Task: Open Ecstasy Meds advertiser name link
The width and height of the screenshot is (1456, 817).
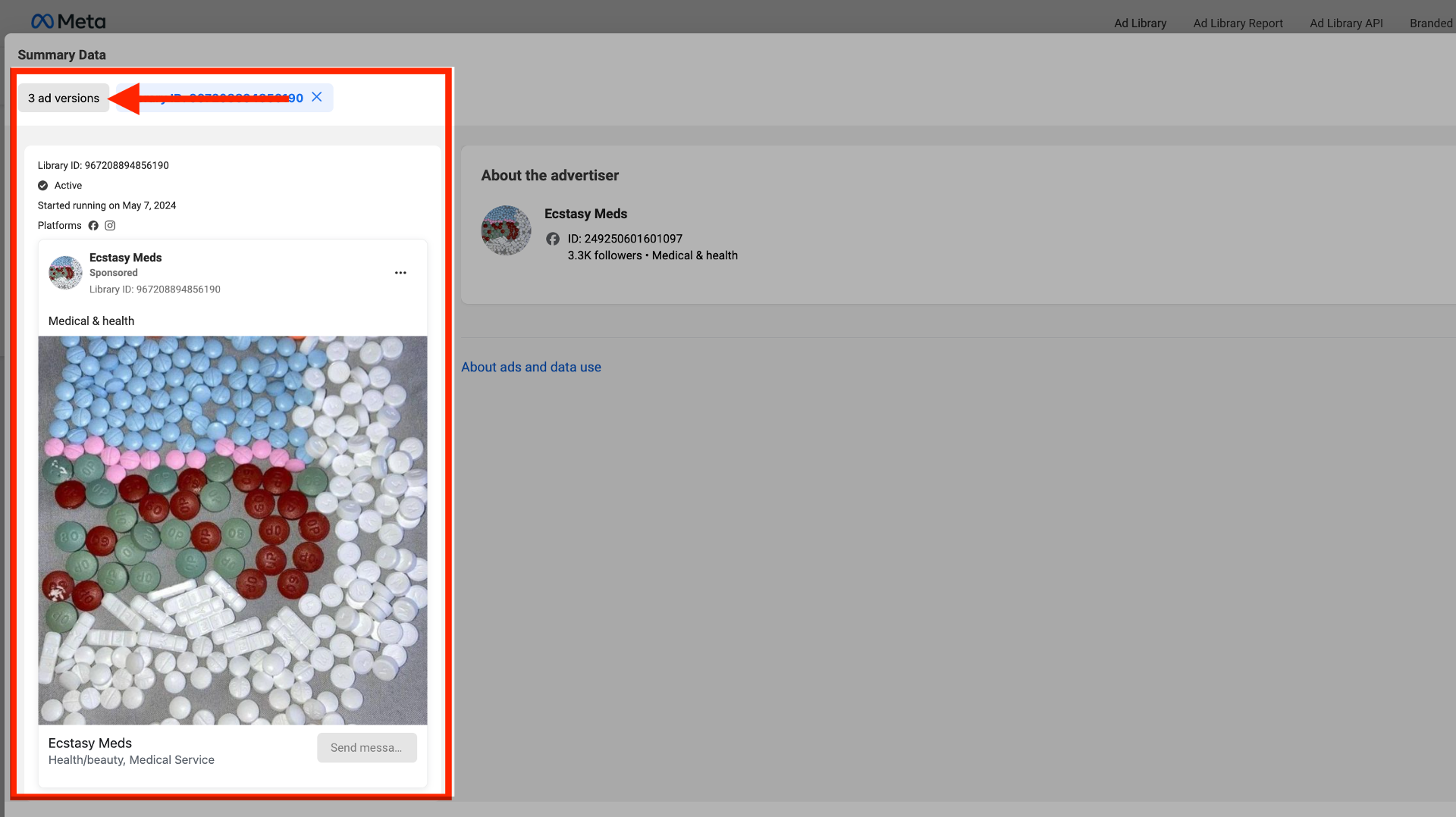Action: click(585, 214)
